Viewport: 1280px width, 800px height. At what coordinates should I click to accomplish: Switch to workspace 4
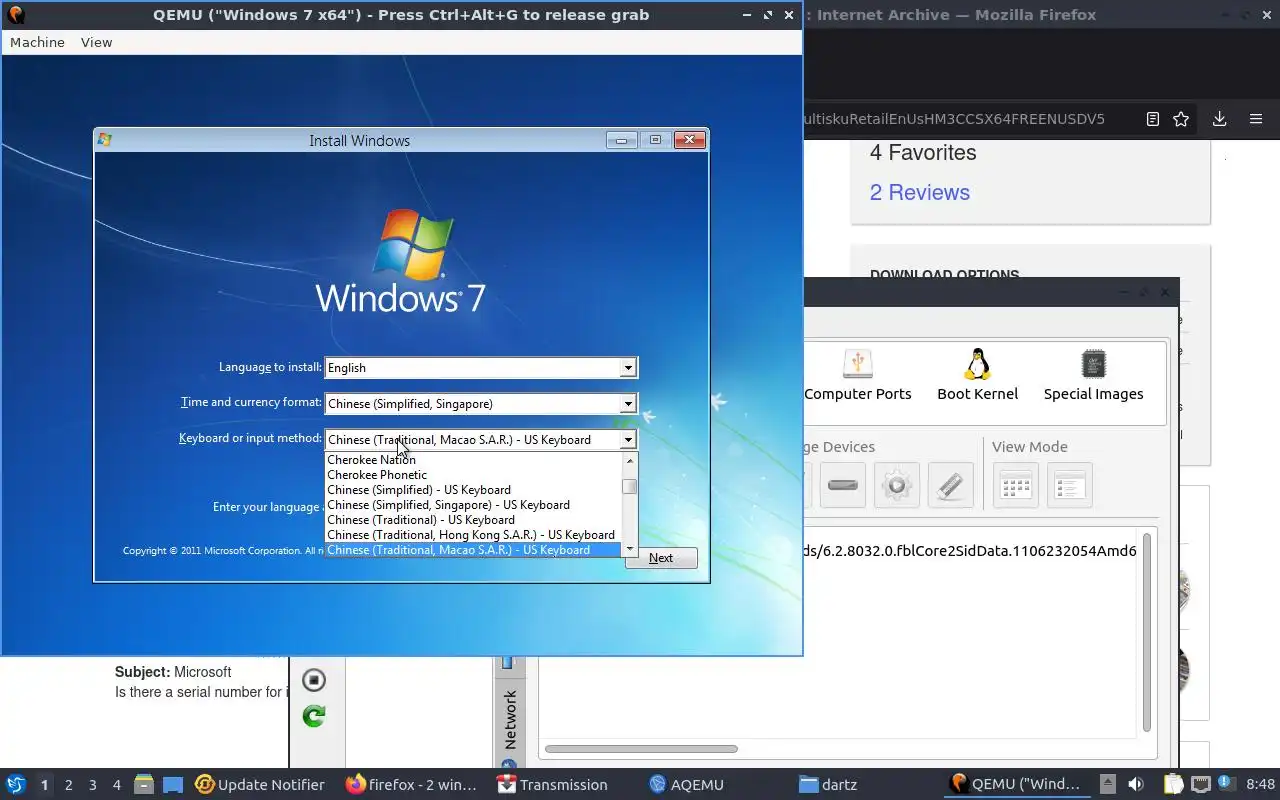pyautogui.click(x=116, y=785)
